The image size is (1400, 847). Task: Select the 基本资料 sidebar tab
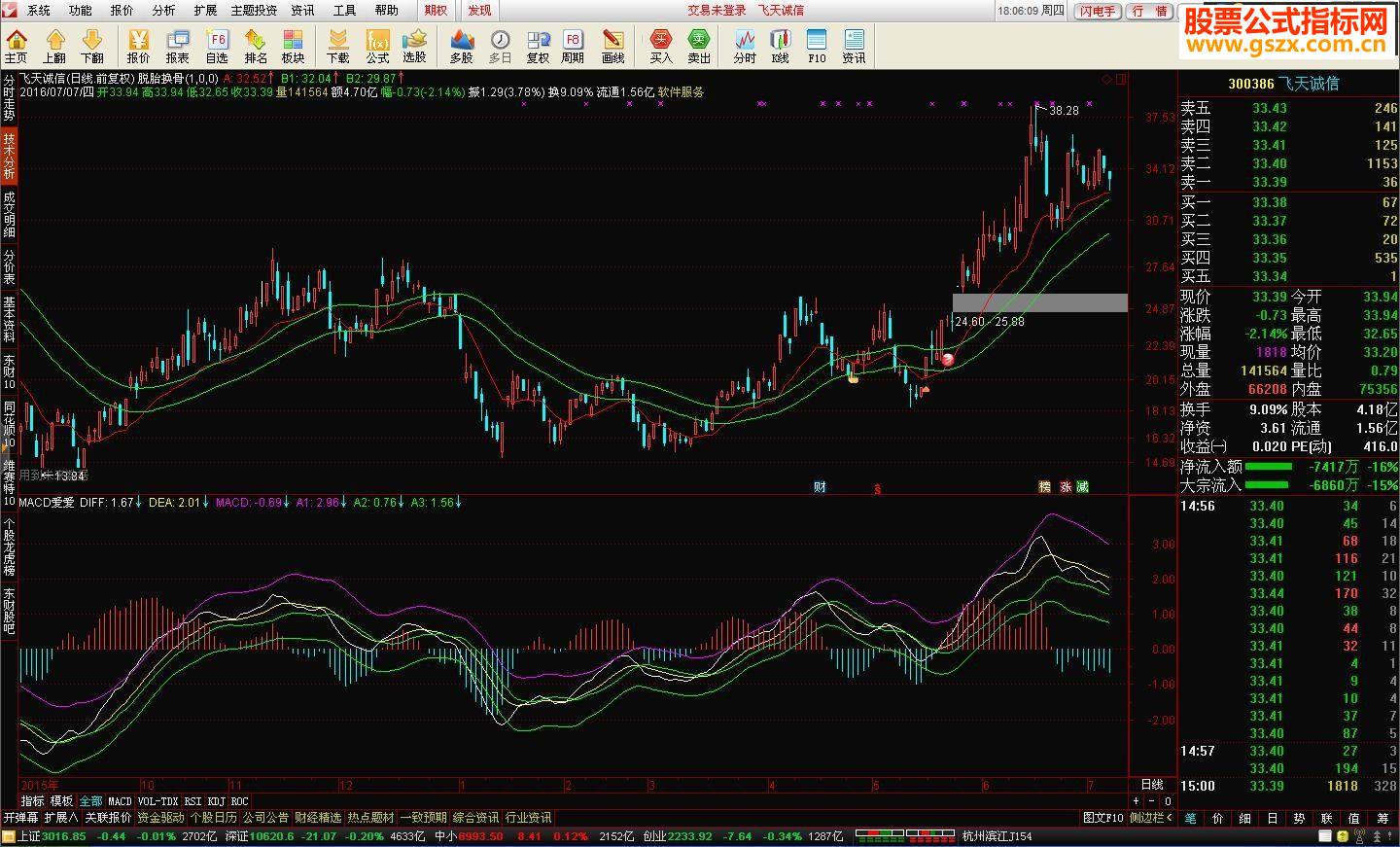(x=9, y=319)
